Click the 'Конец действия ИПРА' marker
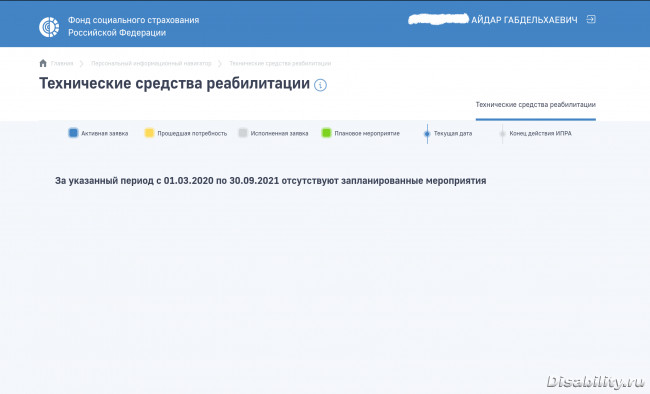 pyautogui.click(x=502, y=134)
